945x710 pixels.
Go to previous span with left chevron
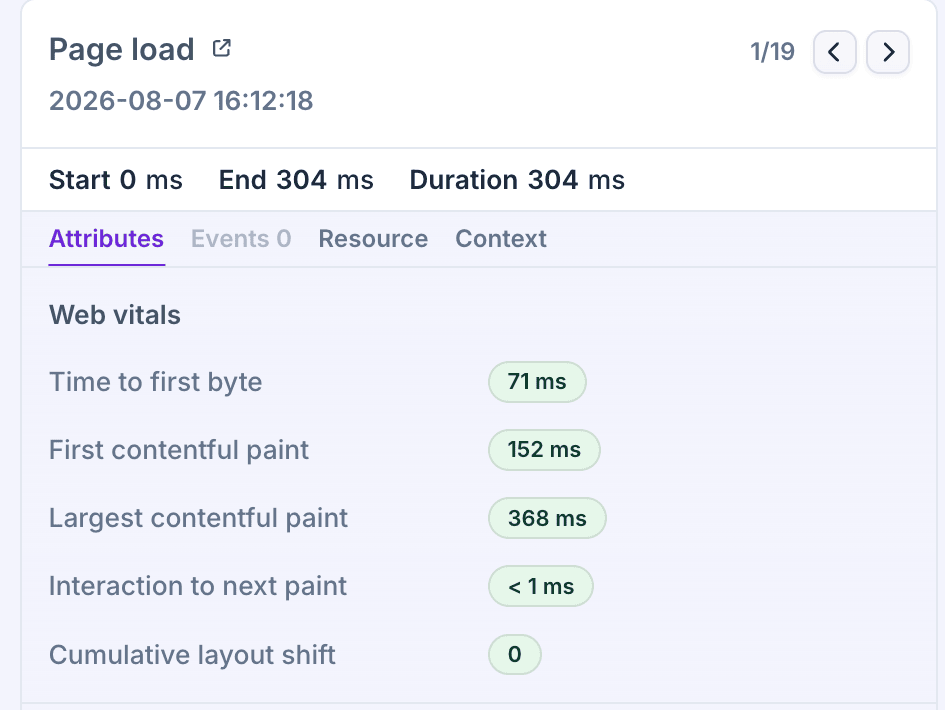835,52
